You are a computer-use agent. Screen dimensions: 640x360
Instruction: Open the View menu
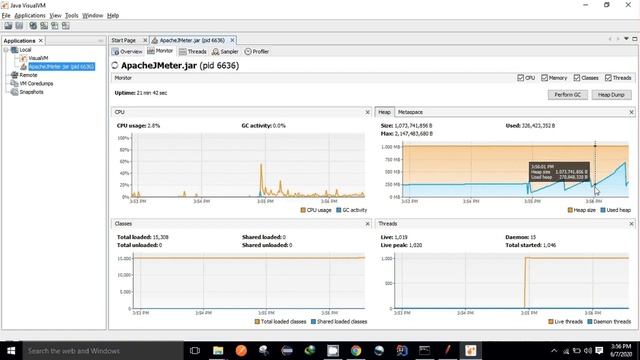point(55,16)
